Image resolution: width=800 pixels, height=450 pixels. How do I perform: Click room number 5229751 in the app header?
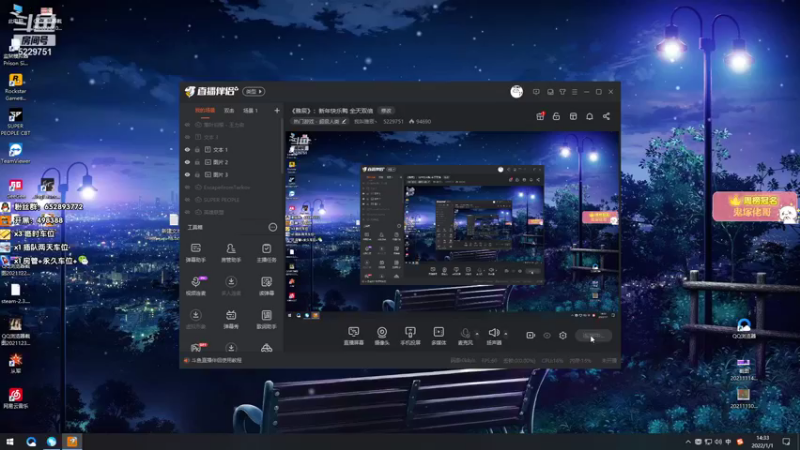point(393,121)
